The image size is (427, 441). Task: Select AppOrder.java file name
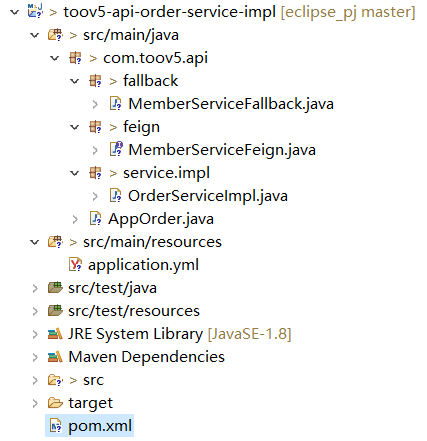pyautogui.click(x=161, y=219)
